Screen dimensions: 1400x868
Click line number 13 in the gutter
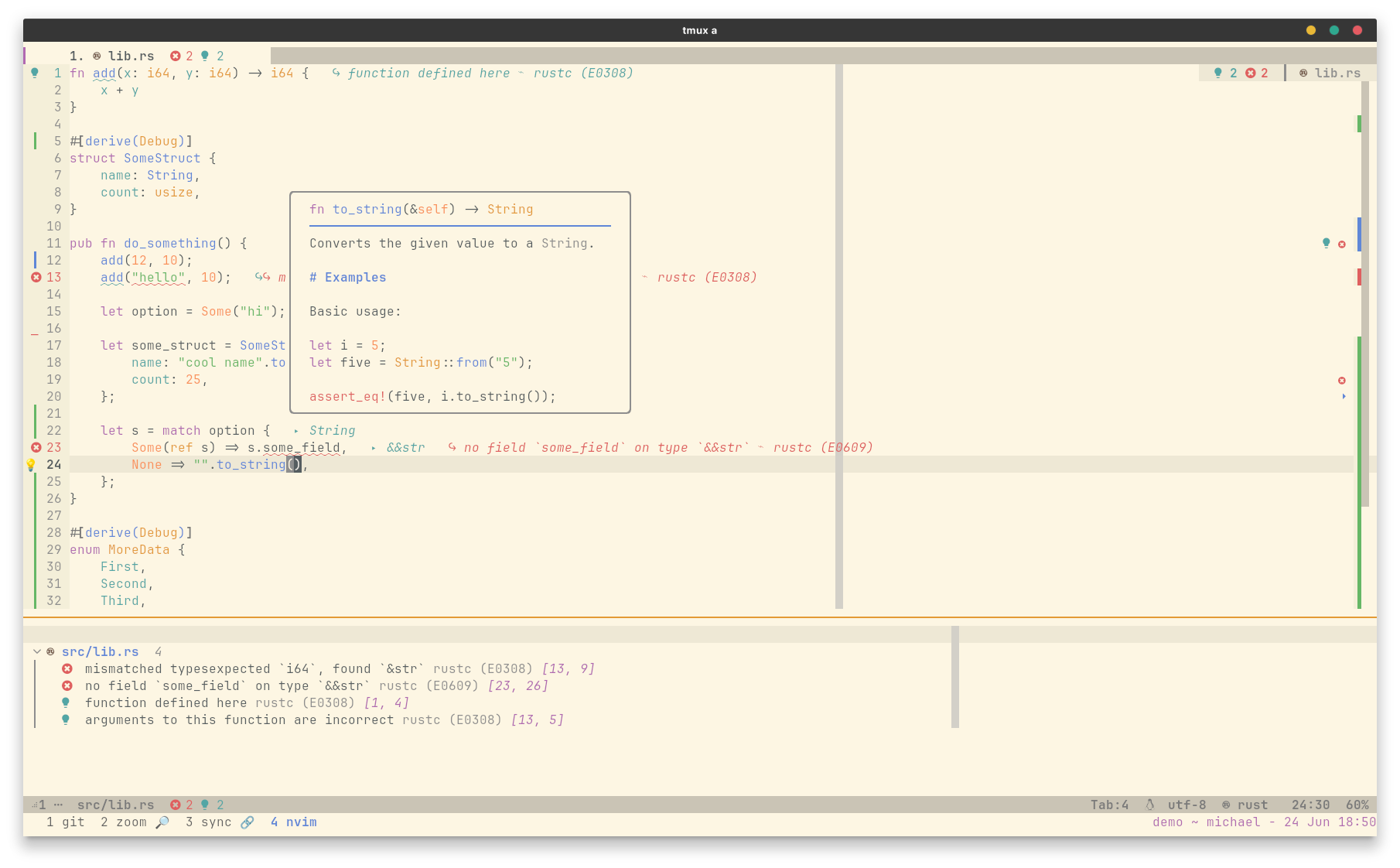(54, 277)
